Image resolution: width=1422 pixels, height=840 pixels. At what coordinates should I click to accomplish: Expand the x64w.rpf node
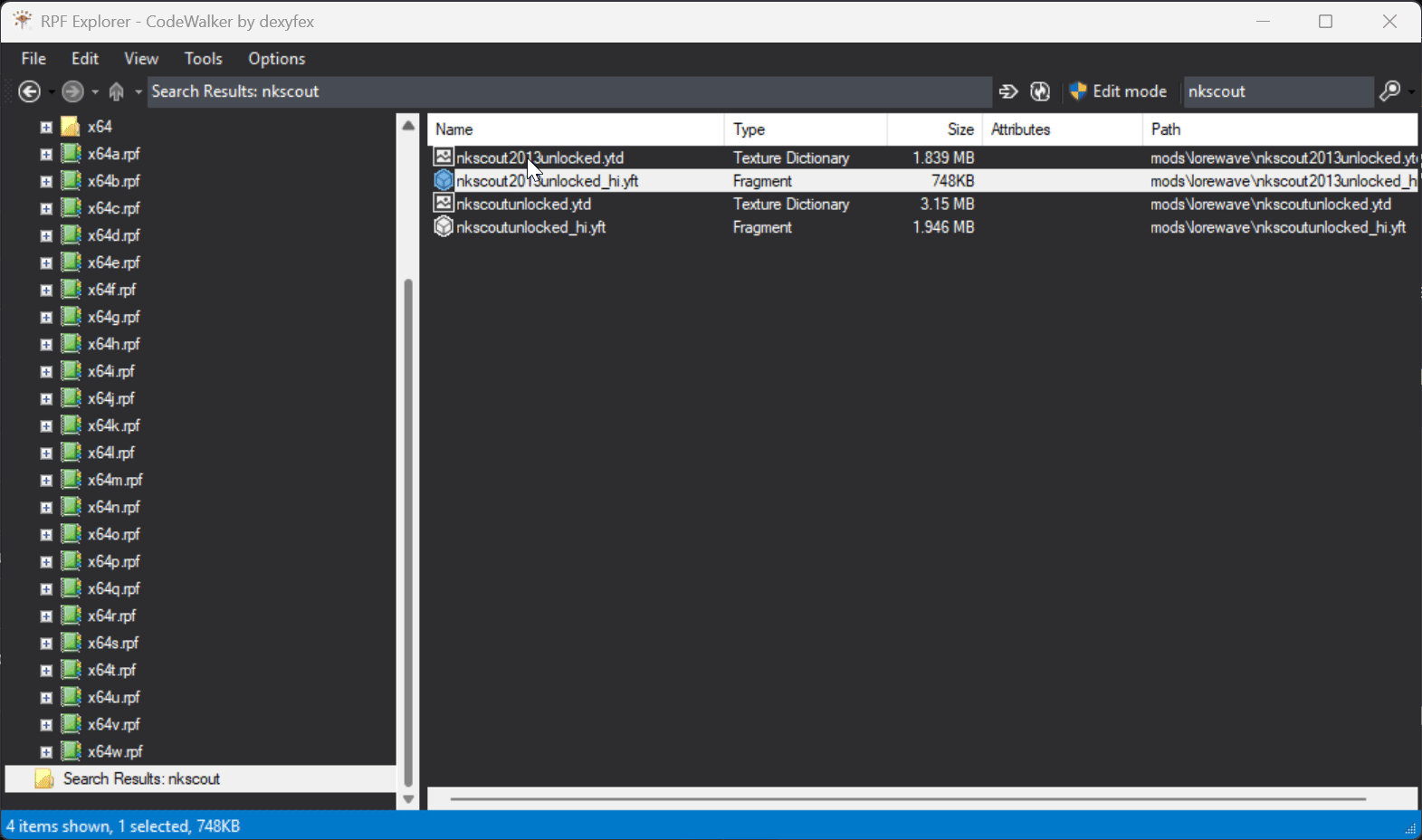tap(46, 752)
